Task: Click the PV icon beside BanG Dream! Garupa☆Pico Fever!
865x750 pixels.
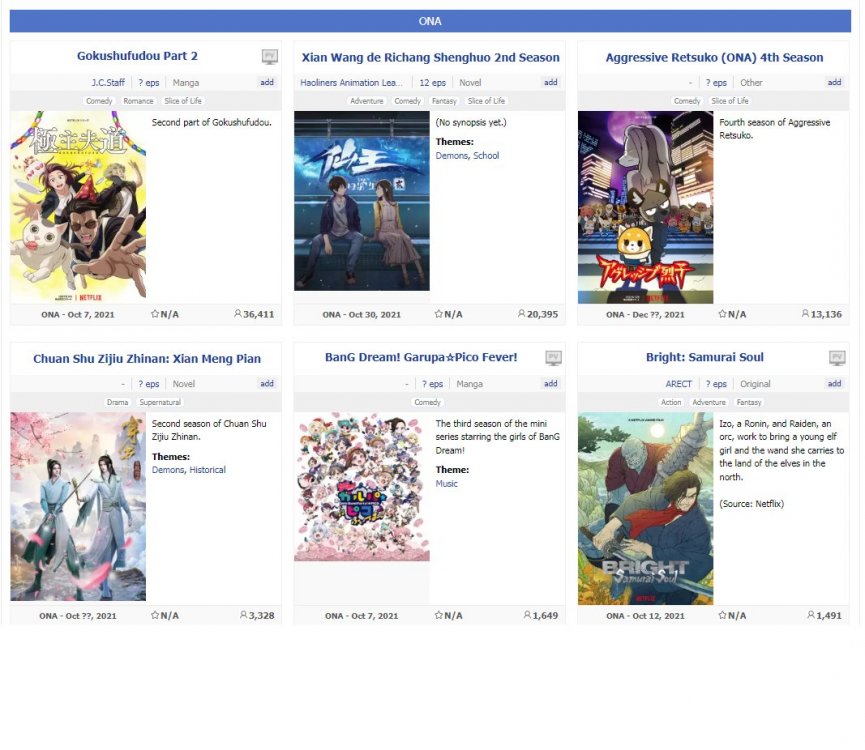Action: pyautogui.click(x=553, y=358)
